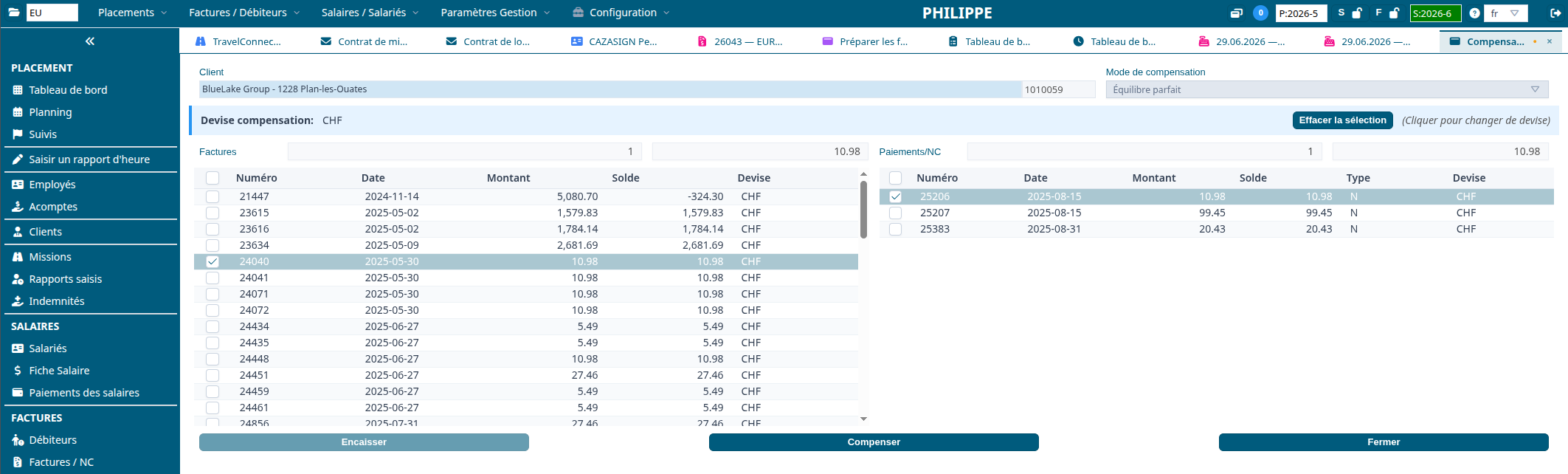Open the Salaires / Salariés menu
The width and height of the screenshot is (1568, 474).
pos(370,13)
